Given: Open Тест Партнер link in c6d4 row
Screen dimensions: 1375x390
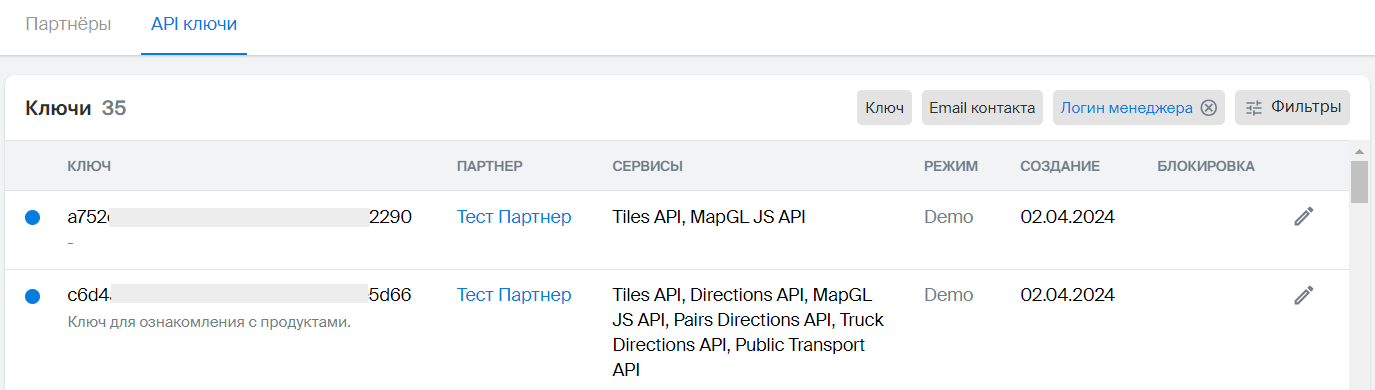Looking at the screenshot, I should point(514,295).
